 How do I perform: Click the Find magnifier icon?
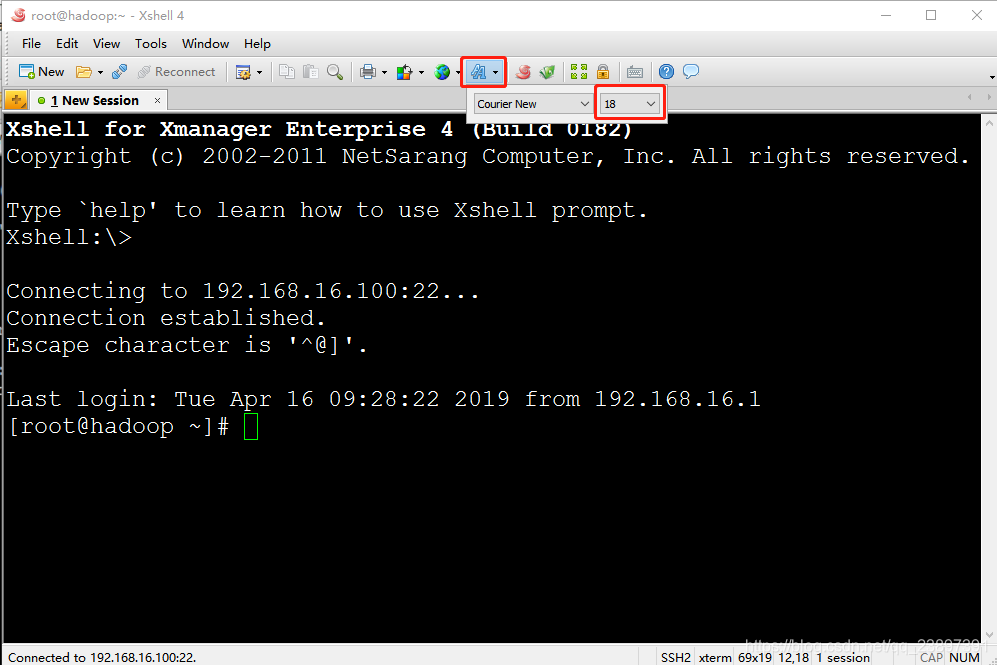click(335, 72)
